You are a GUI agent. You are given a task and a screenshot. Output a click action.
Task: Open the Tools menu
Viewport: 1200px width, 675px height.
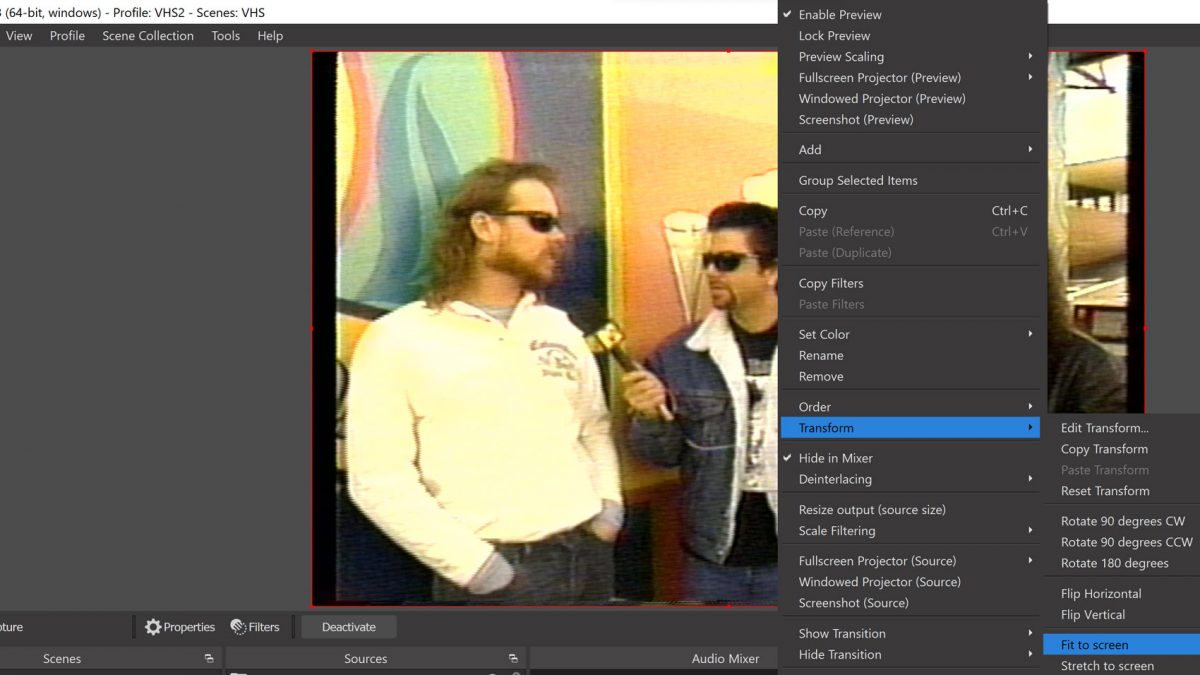(x=225, y=36)
